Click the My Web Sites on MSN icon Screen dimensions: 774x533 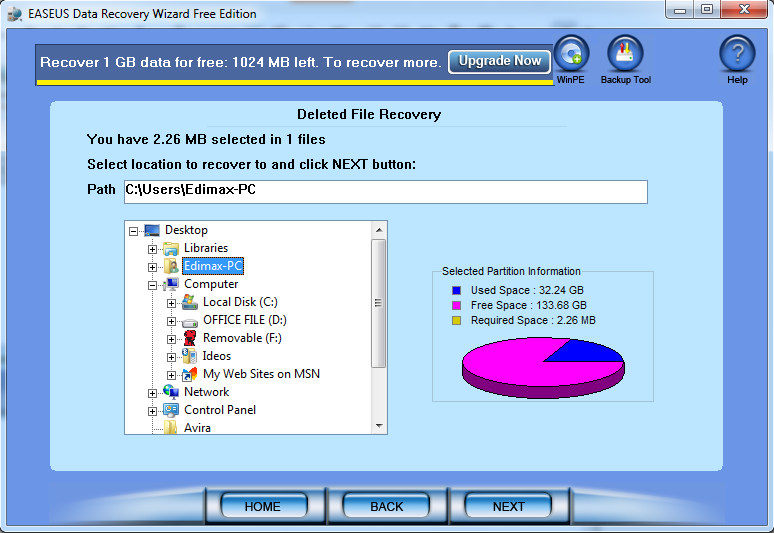pyautogui.click(x=190, y=374)
